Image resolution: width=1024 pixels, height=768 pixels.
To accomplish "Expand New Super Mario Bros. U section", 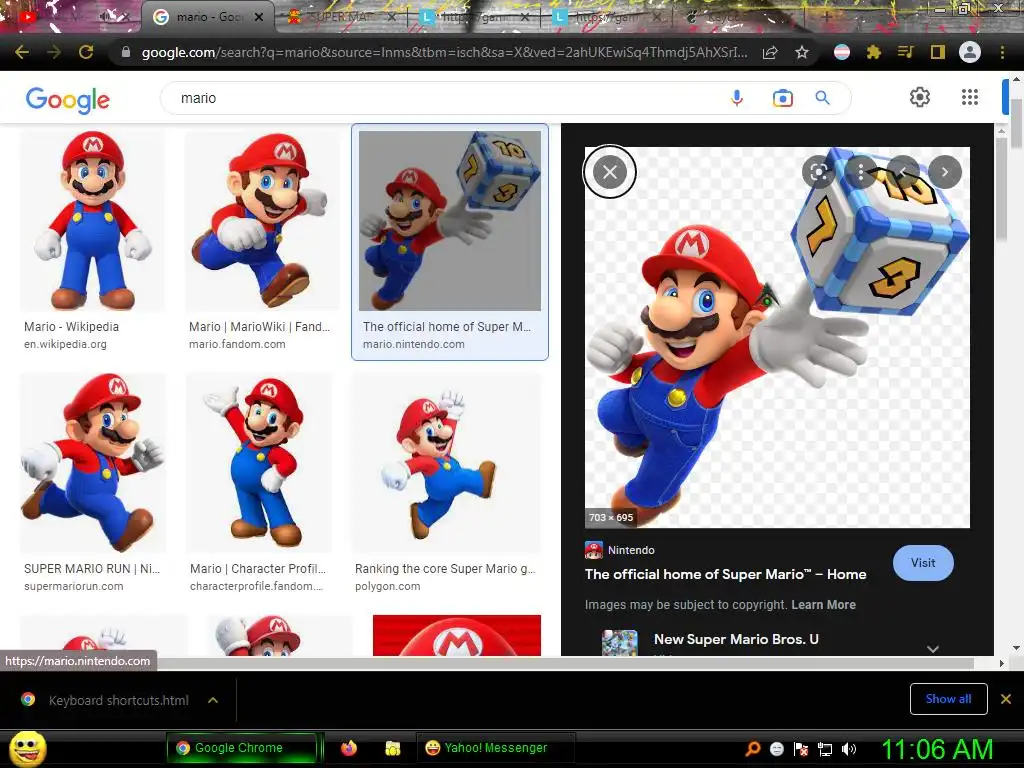I will click(933, 648).
